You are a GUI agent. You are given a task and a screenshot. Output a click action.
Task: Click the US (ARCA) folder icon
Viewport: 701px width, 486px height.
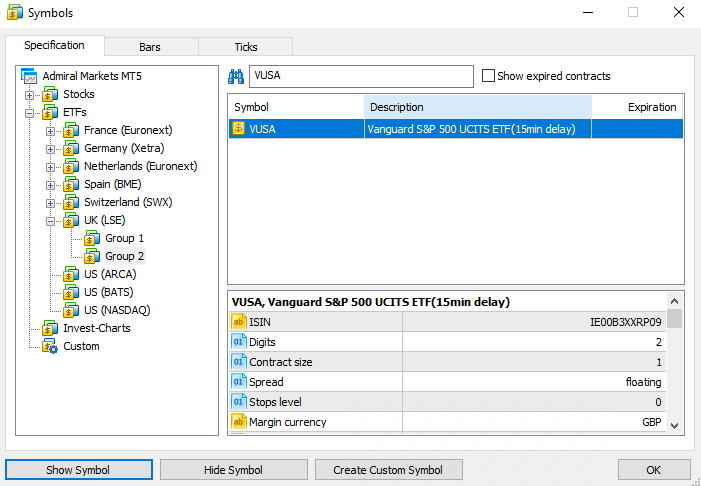click(x=71, y=274)
